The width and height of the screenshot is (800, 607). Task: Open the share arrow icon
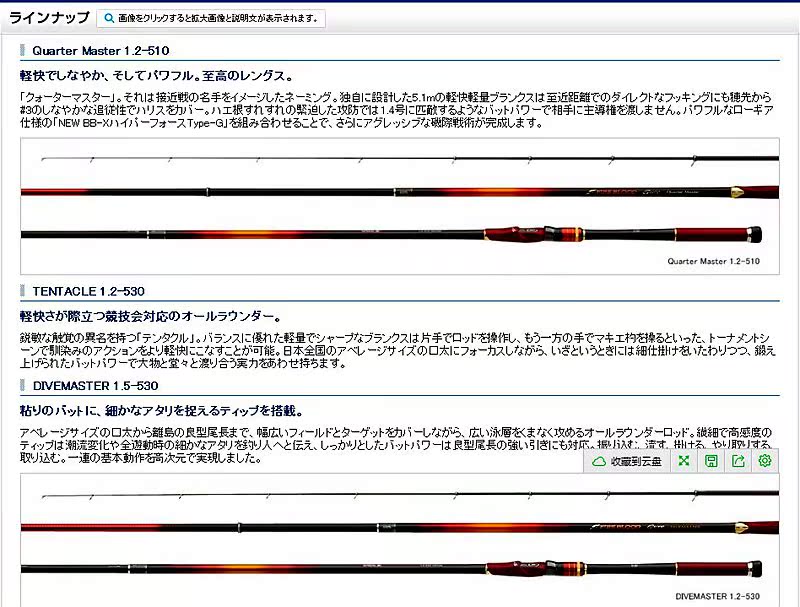point(738,461)
